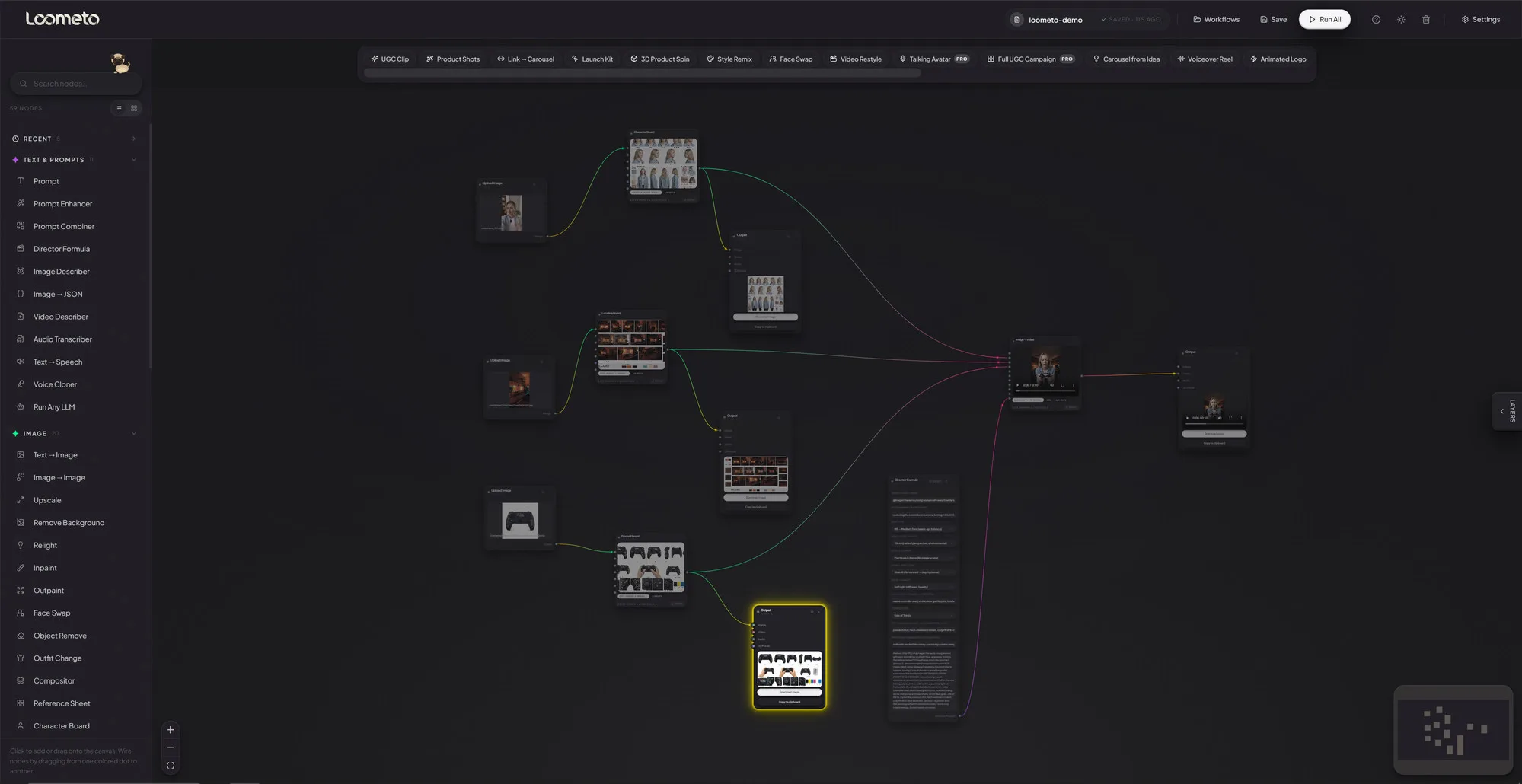Add the Remove Background node
The image size is (1522, 784).
click(75, 523)
